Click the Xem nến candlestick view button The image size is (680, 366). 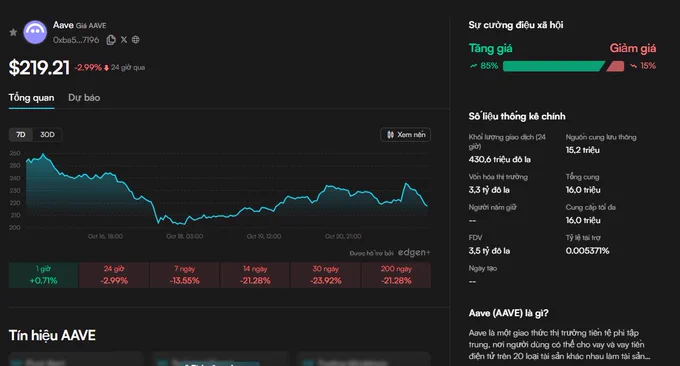[x=405, y=134]
